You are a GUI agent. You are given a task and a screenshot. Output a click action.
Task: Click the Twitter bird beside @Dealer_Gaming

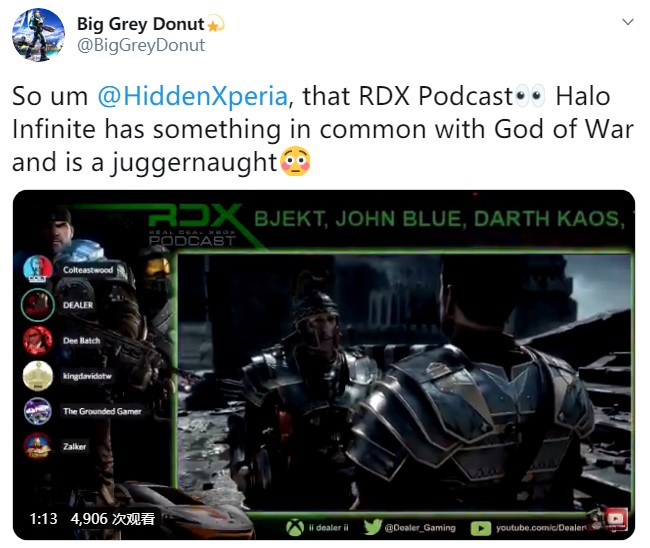coord(373,527)
